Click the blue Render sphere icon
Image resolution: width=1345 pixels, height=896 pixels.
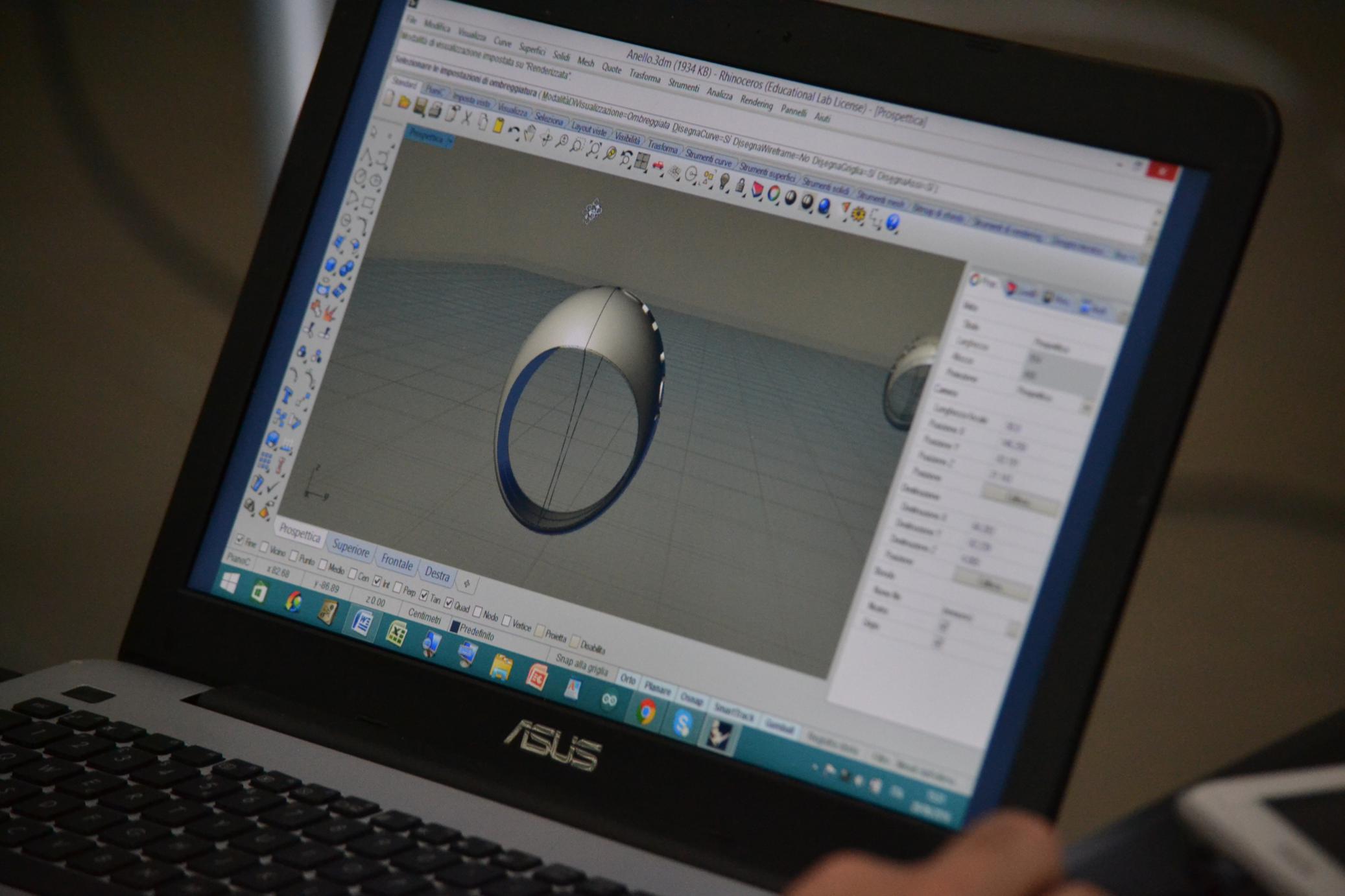824,206
